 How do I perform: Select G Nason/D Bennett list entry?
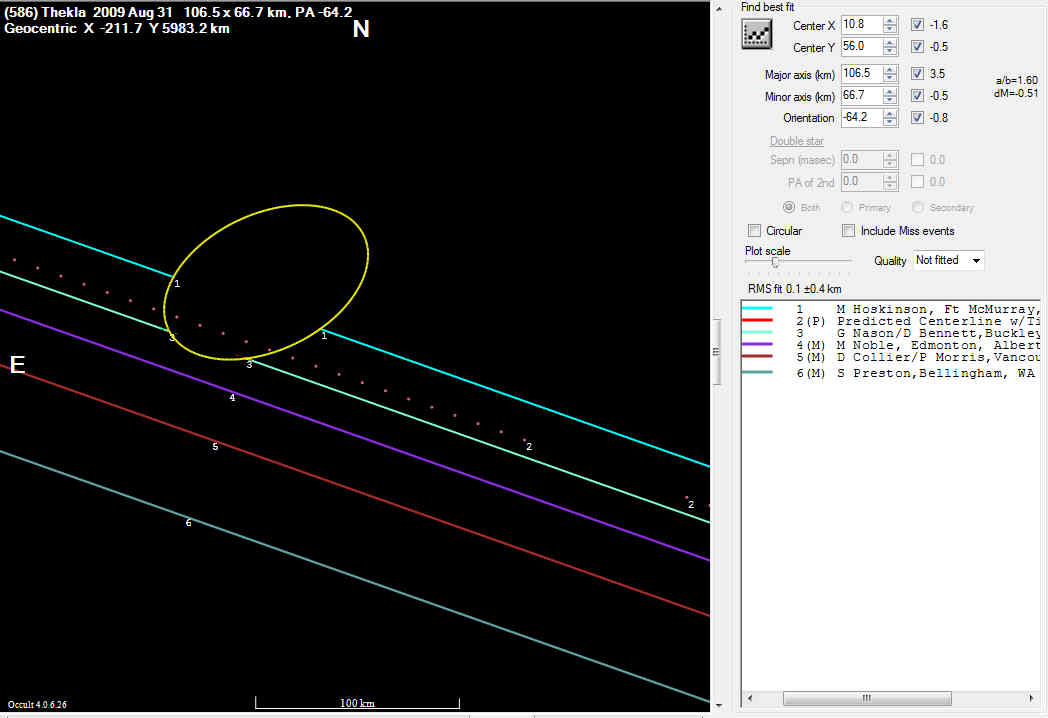pyautogui.click(x=890, y=334)
